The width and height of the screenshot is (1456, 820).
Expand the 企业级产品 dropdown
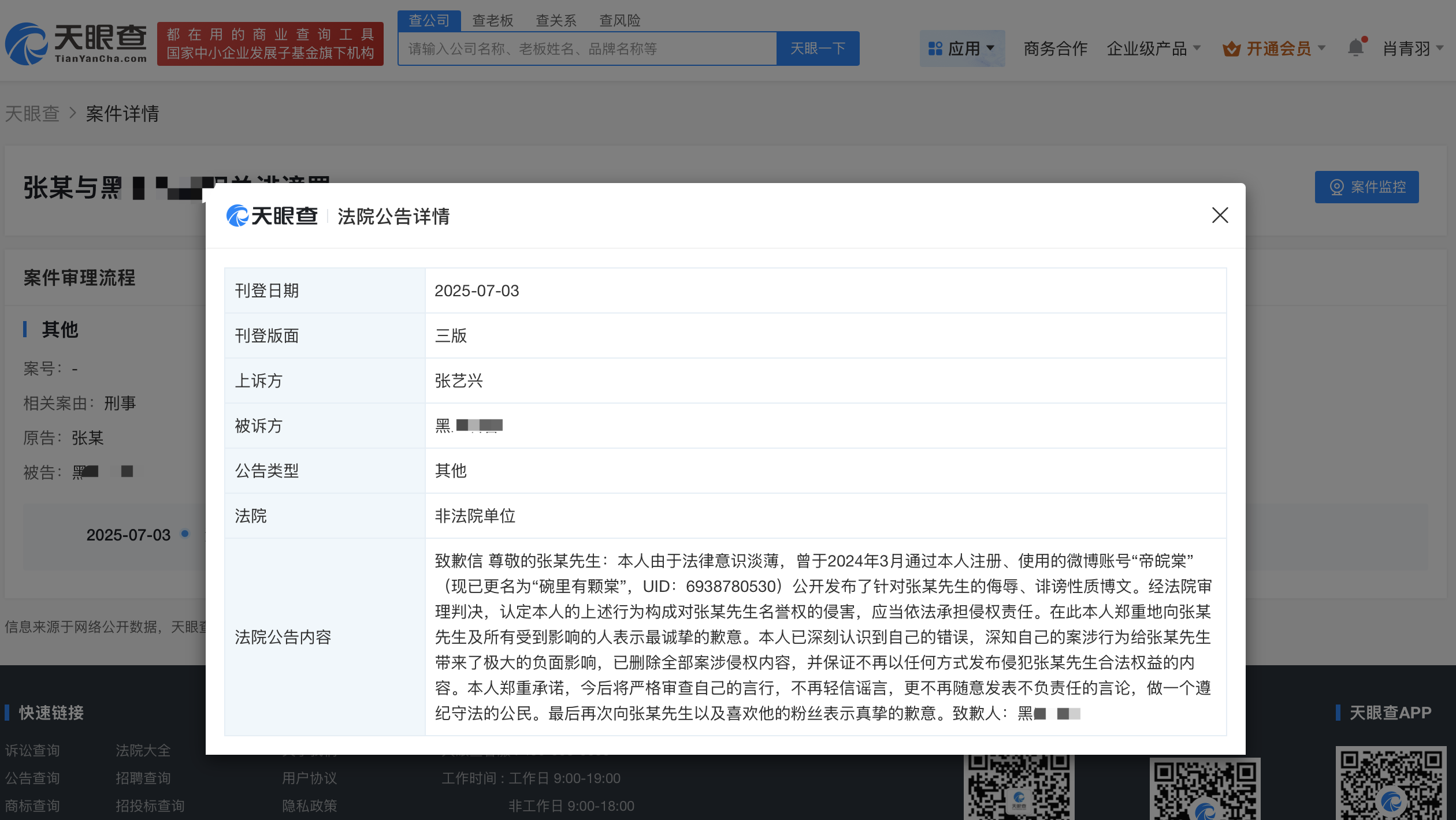tap(1153, 49)
